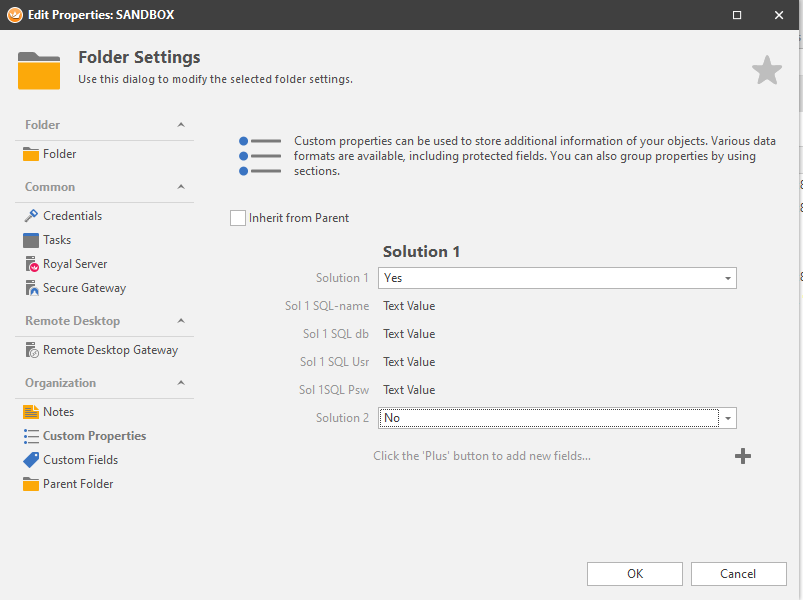Select the Tasks icon in sidebar
803x600 pixels.
click(31, 240)
